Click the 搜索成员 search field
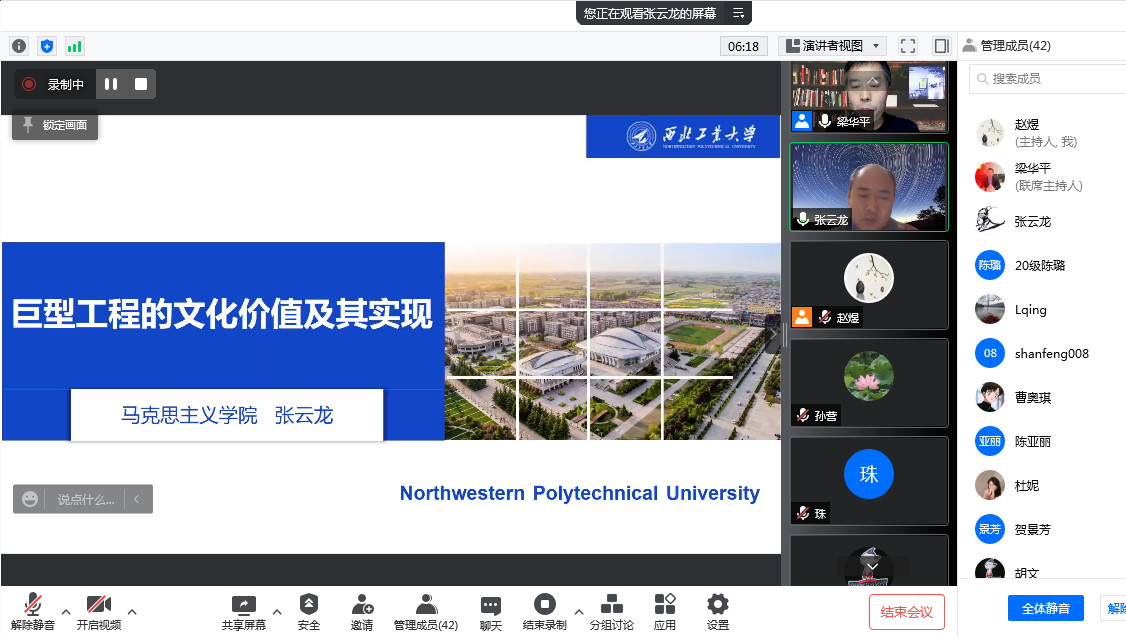The height and width of the screenshot is (637, 1126). pyautogui.click(x=1050, y=79)
